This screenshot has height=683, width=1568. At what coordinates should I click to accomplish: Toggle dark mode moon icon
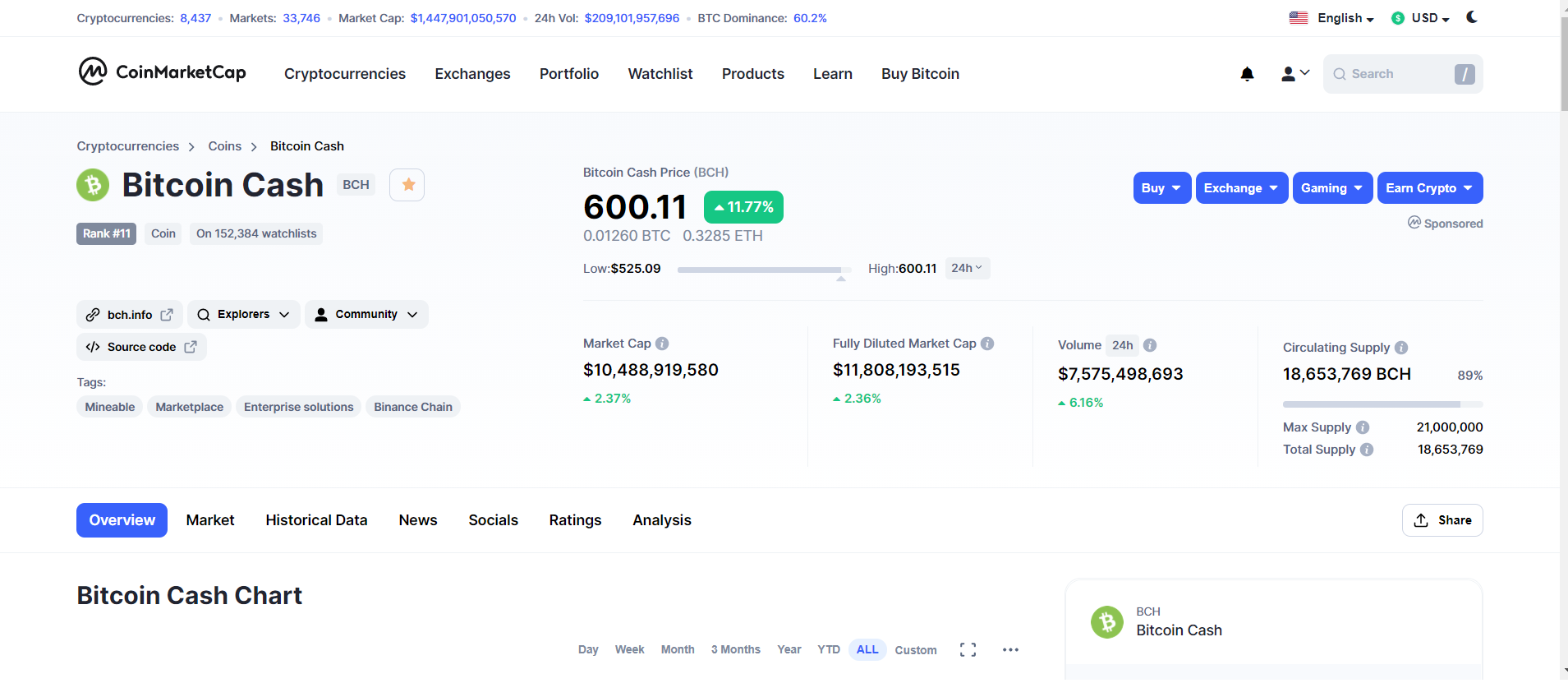[x=1472, y=17]
